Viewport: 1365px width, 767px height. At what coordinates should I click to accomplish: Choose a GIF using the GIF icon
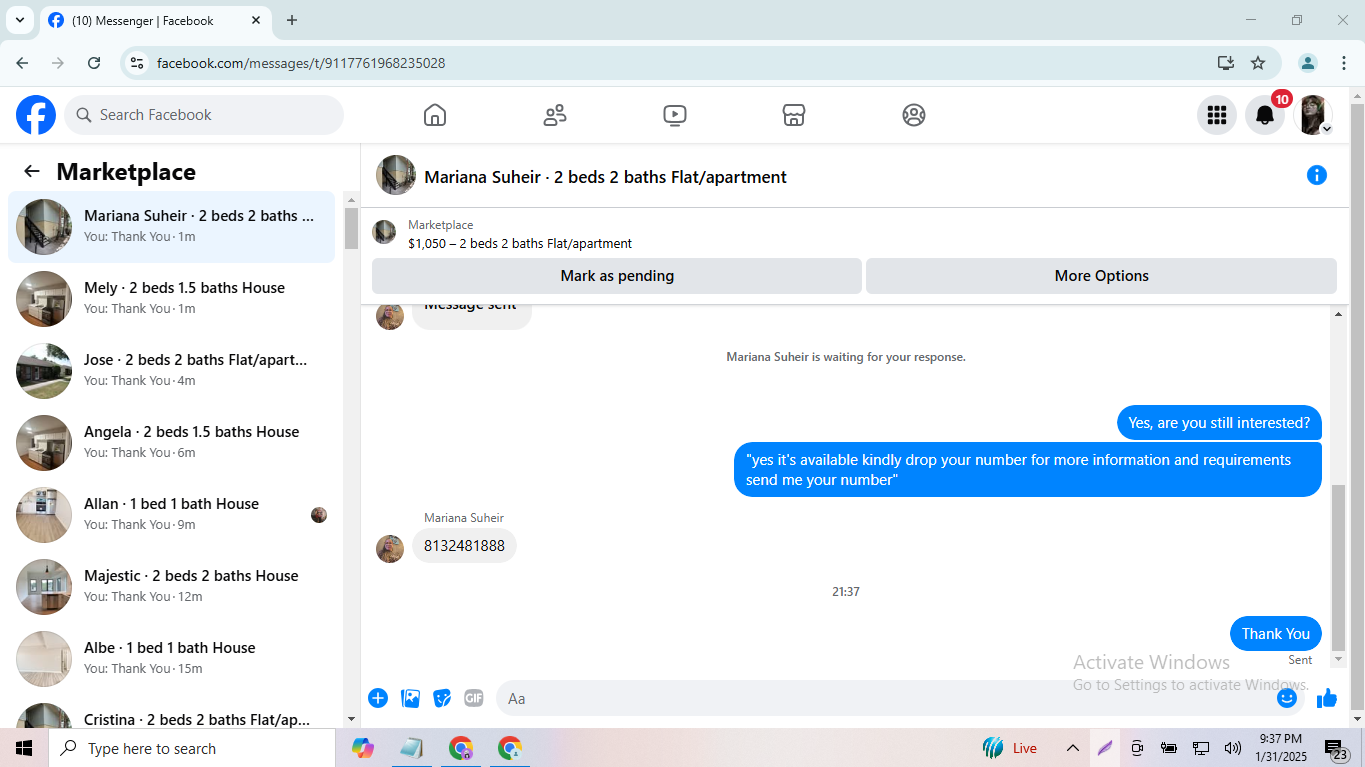(474, 698)
